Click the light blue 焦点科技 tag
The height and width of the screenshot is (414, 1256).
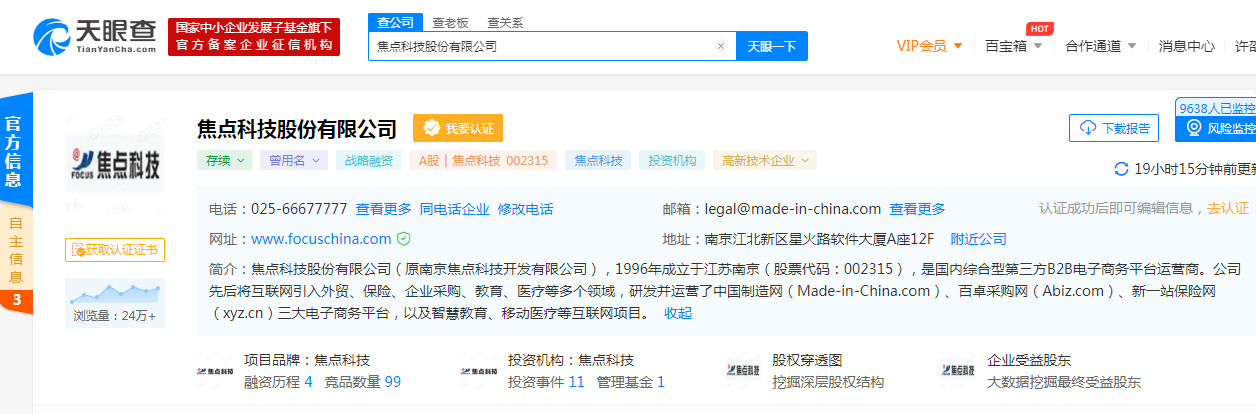click(598, 160)
